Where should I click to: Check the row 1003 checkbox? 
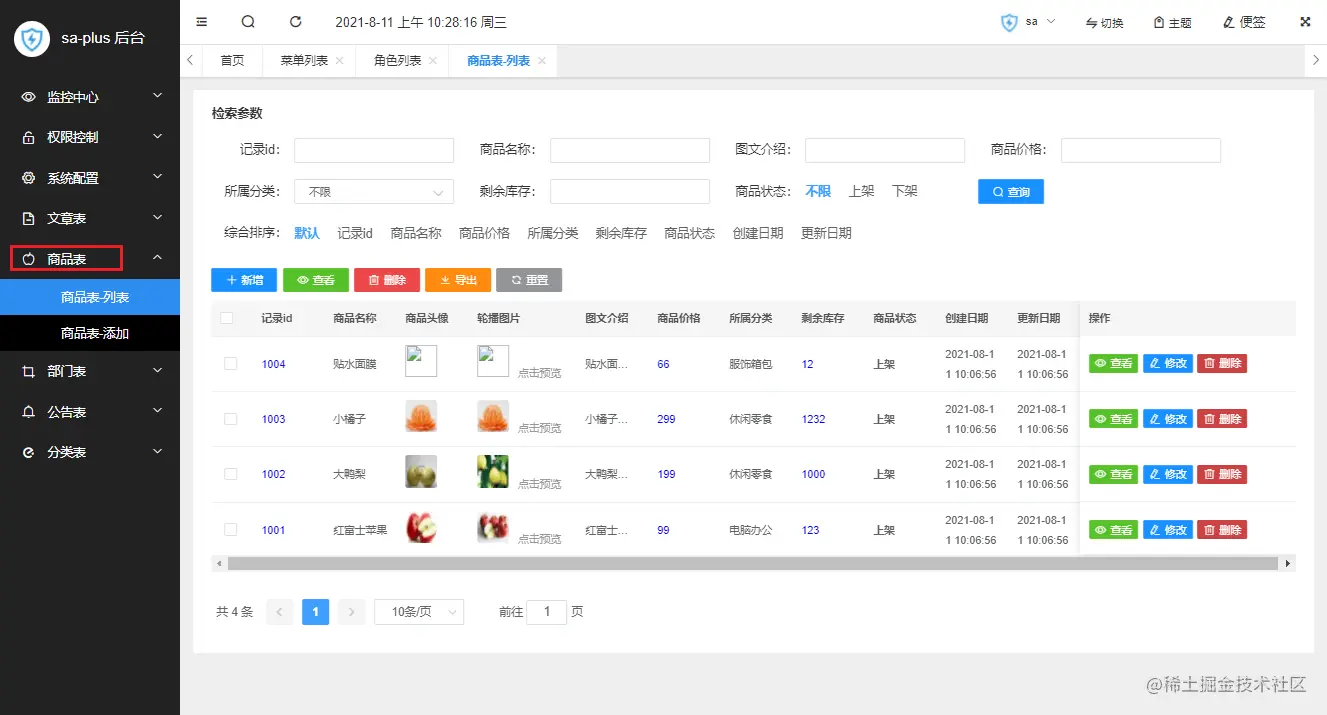click(231, 419)
